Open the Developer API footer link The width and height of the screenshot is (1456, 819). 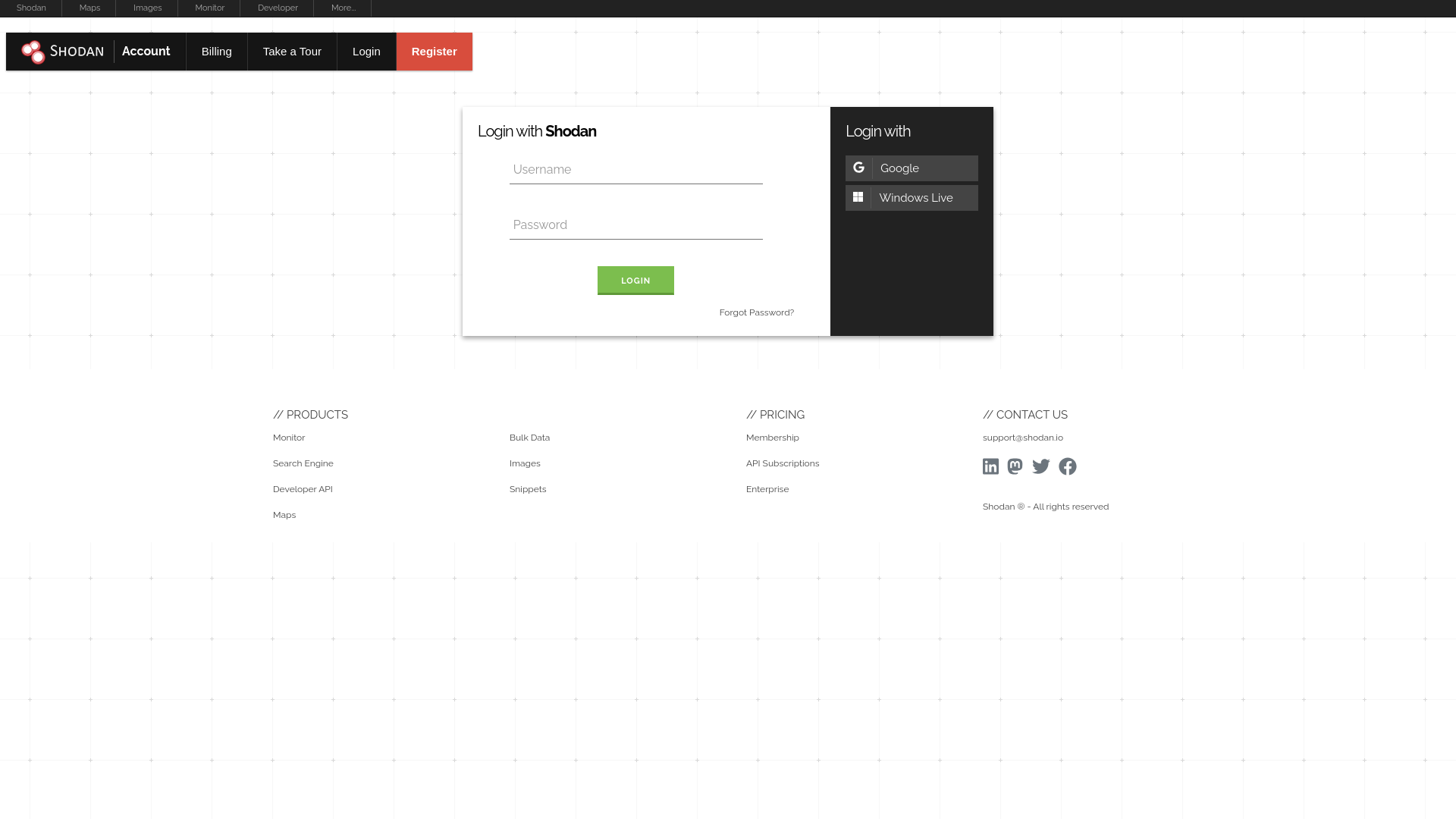point(303,489)
